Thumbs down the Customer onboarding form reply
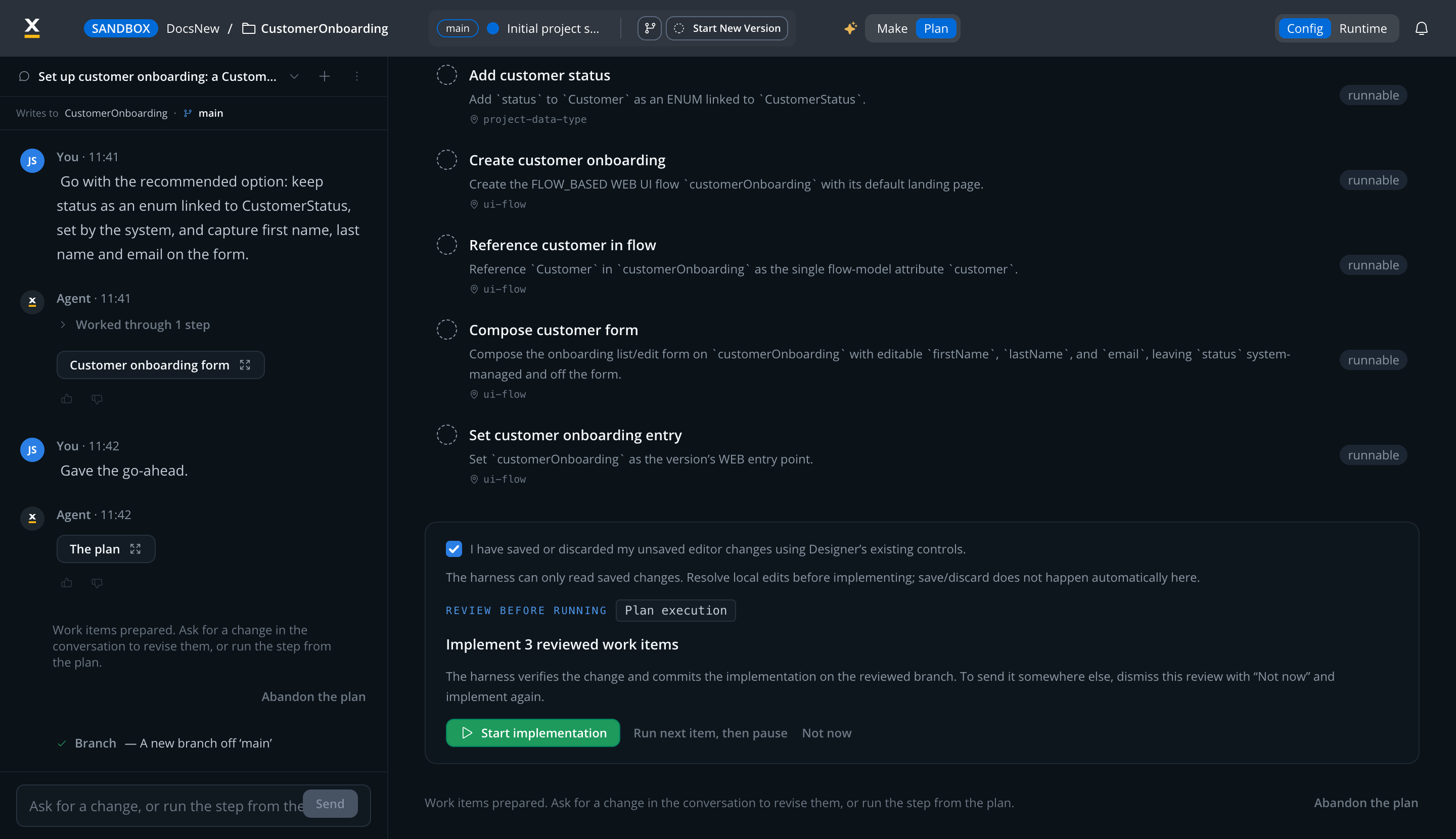The image size is (1456, 839). (97, 399)
